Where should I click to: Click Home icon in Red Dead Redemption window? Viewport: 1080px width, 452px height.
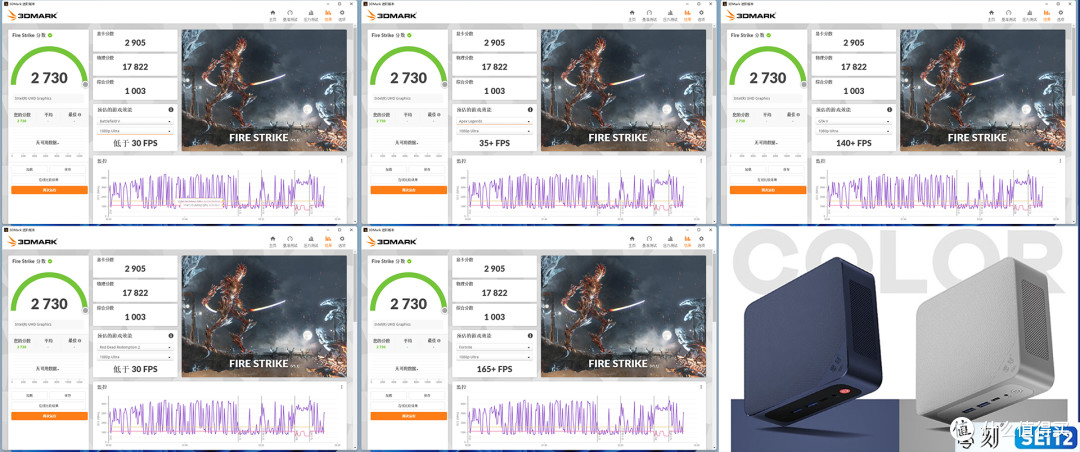coord(272,240)
